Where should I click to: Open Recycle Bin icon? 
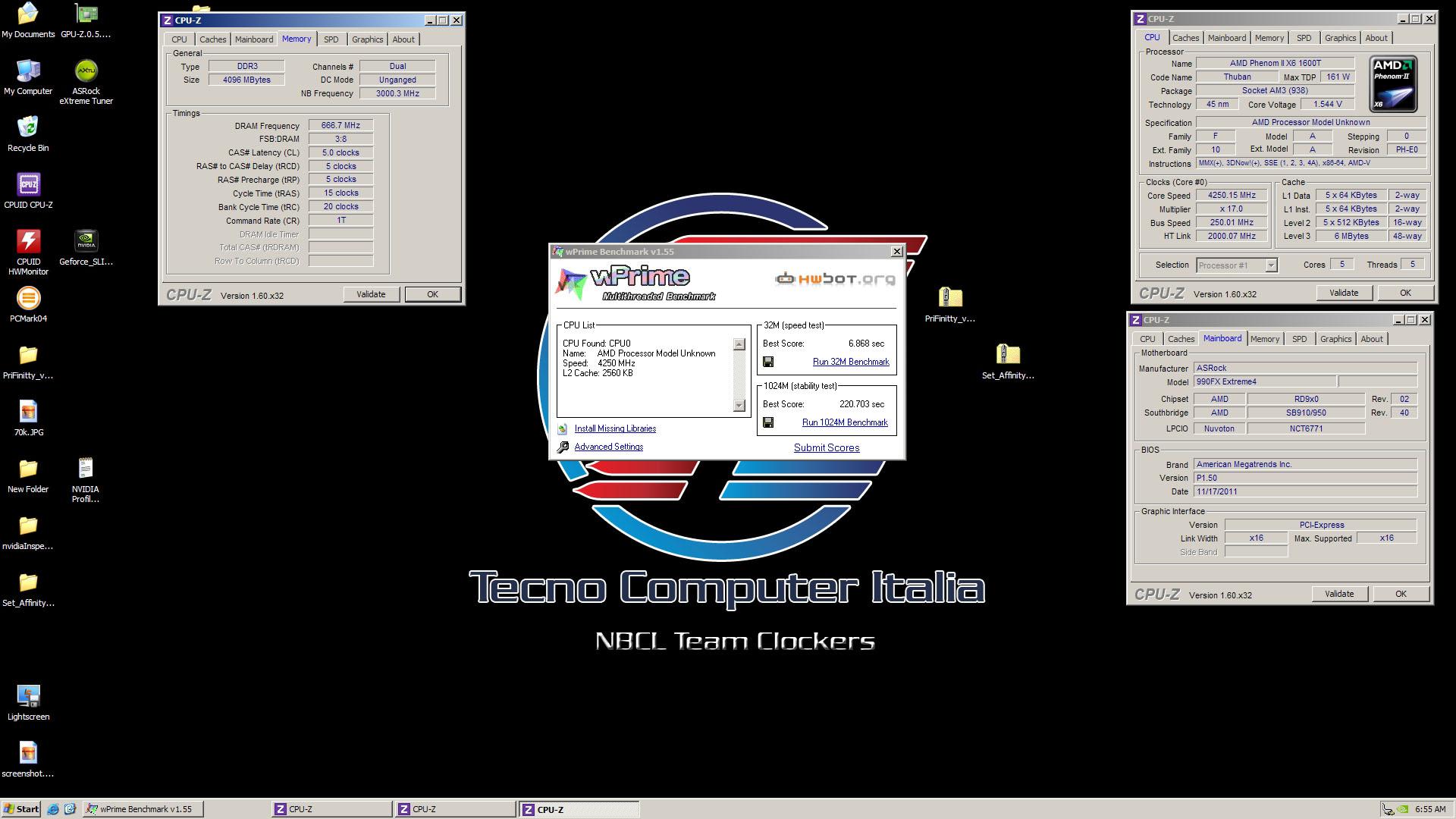28,134
